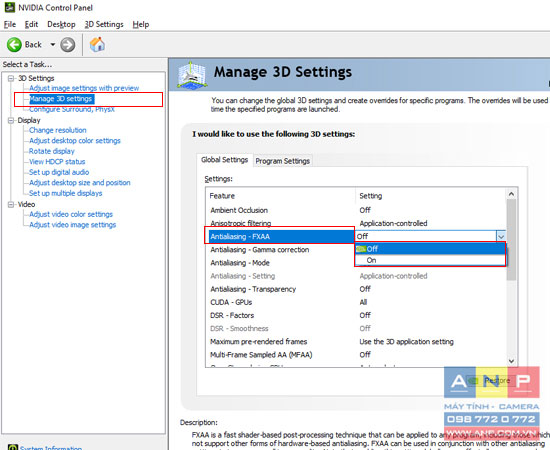Switch to Global Settings tab
Viewport: 550px width, 450px height.
point(224,160)
